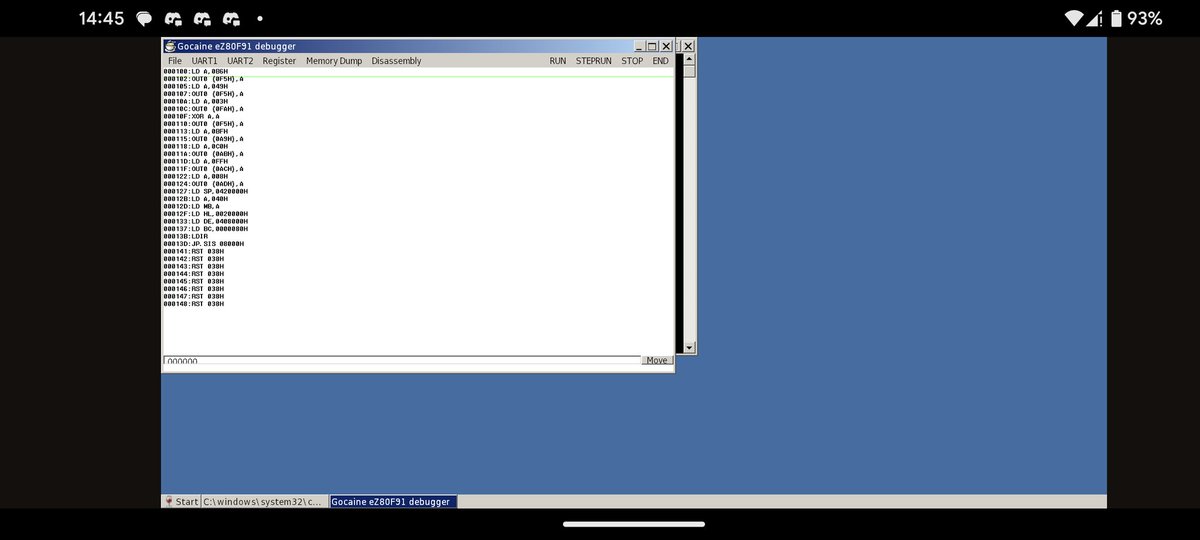Minimize the Gocaine debugger window
This screenshot has height=540, width=1200.
[x=640, y=46]
